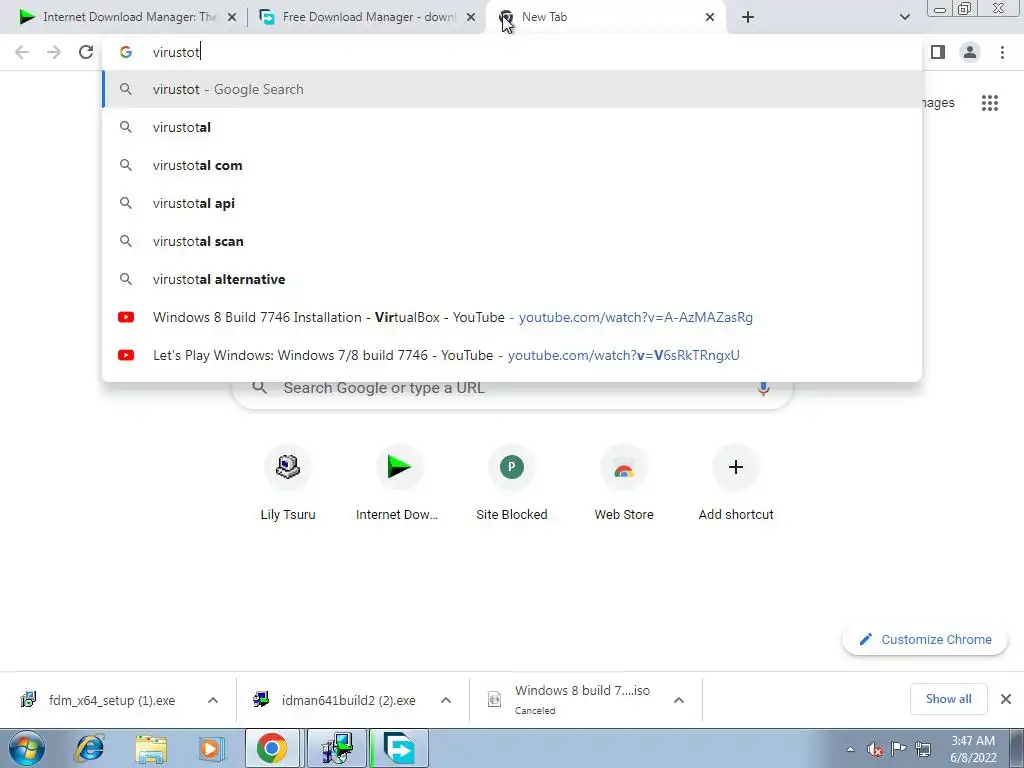Viewport: 1024px width, 768px height.
Task: Click the Chrome icon in taskbar
Action: point(272,748)
